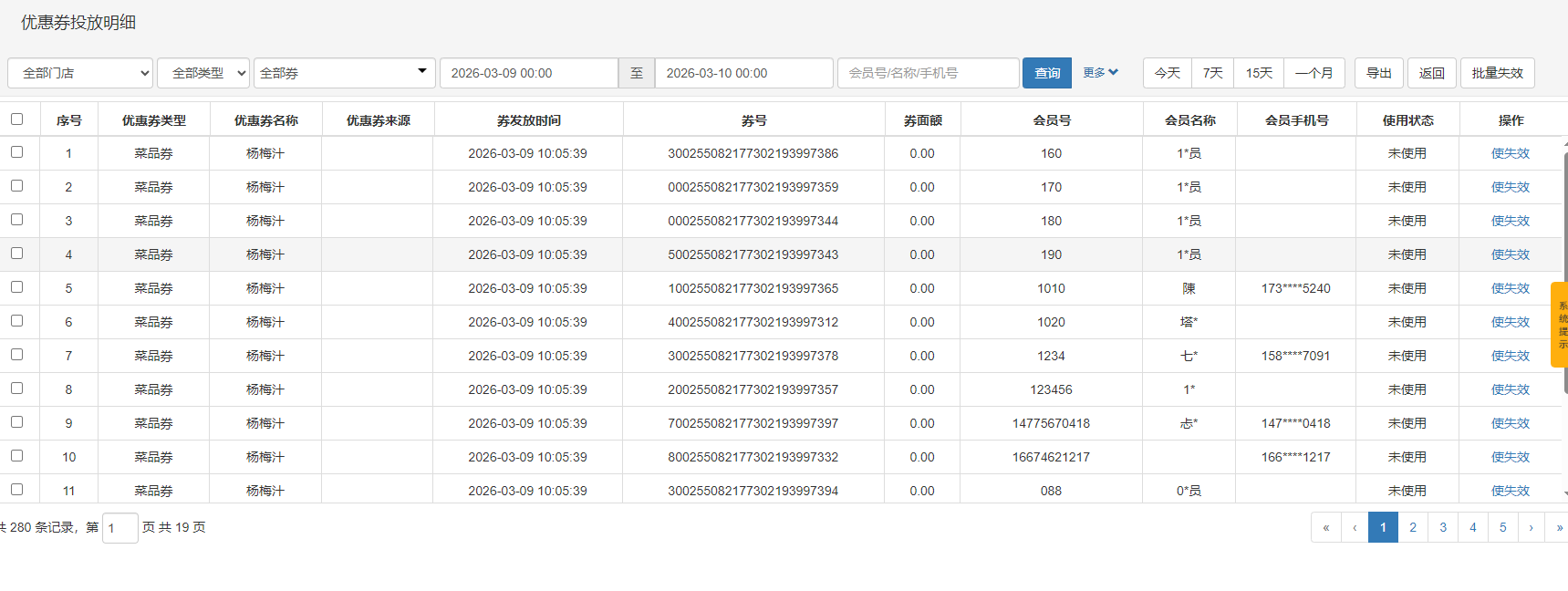Select the checkbox for row 5
Screen dimensions: 1568x591
point(16,287)
